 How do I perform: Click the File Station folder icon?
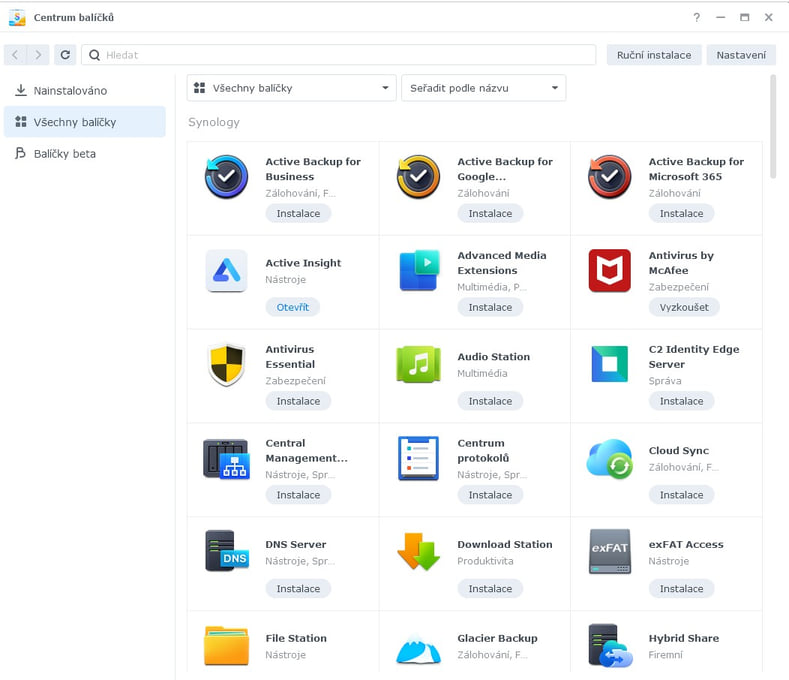coord(226,646)
